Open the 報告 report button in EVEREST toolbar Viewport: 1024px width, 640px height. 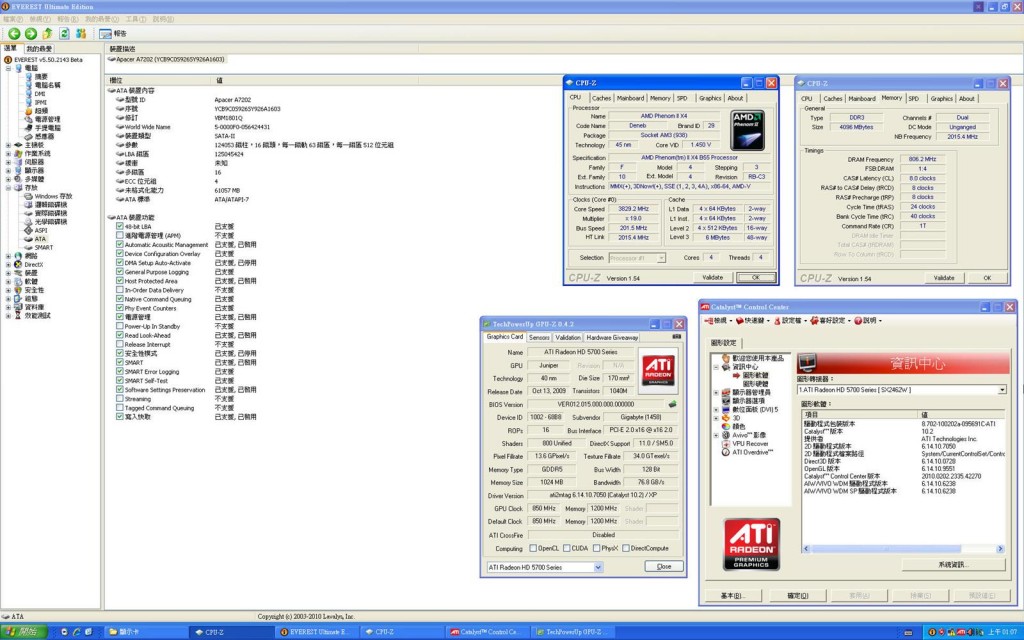(113, 33)
